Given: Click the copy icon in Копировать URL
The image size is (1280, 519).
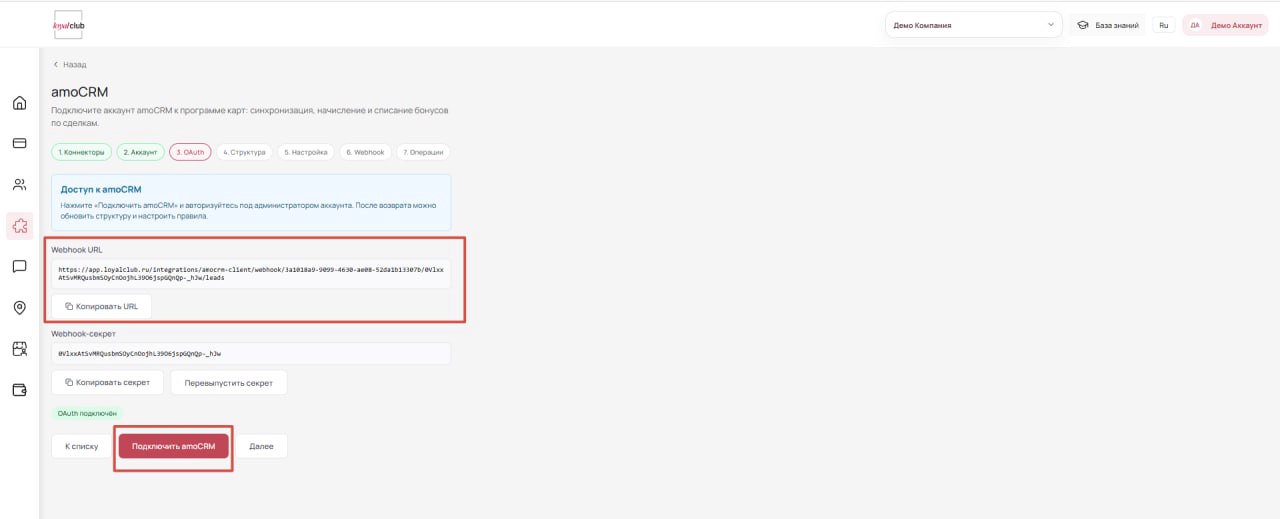Looking at the screenshot, I should (69, 306).
